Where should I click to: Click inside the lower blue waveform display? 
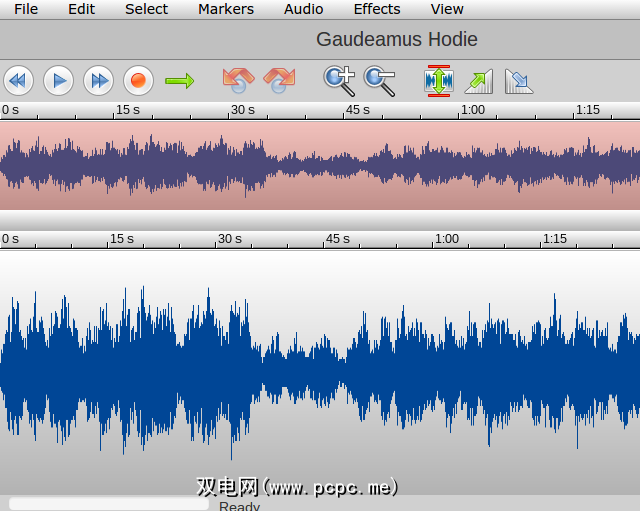tap(320, 370)
